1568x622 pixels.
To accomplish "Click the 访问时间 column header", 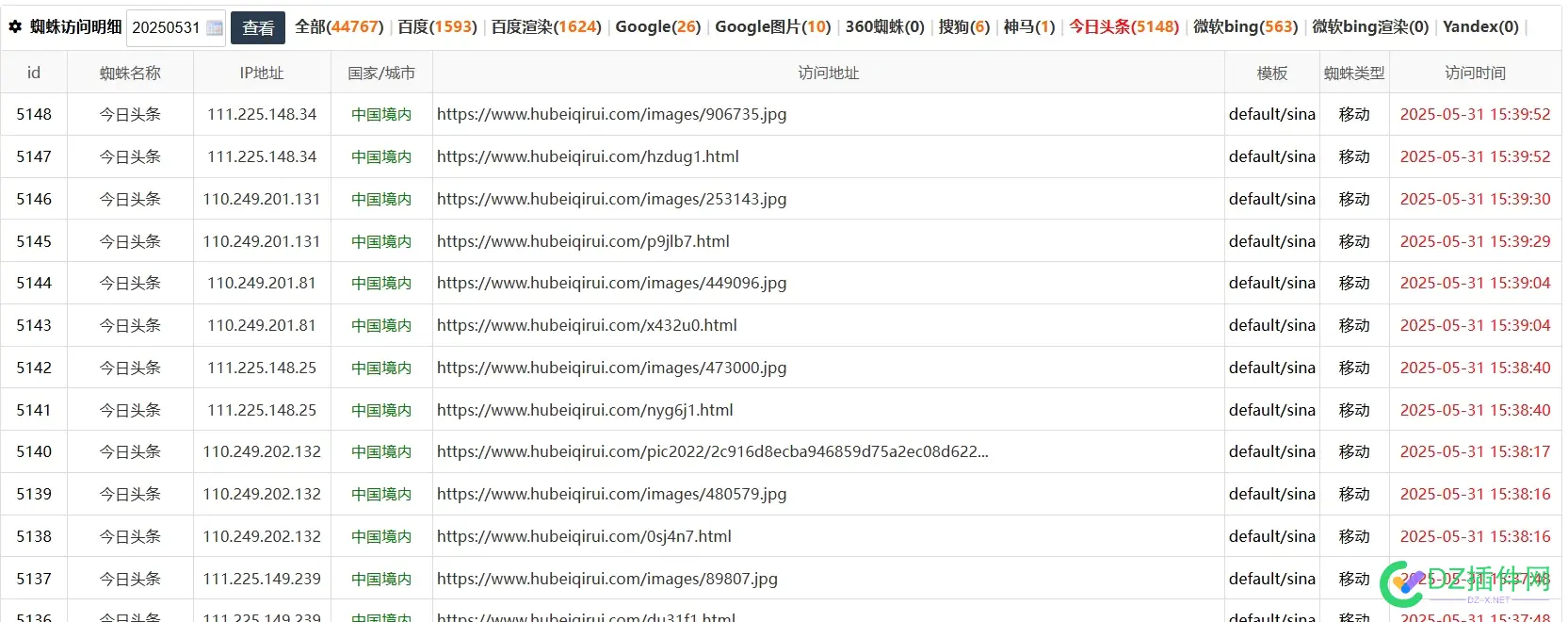I will 1475,73.
